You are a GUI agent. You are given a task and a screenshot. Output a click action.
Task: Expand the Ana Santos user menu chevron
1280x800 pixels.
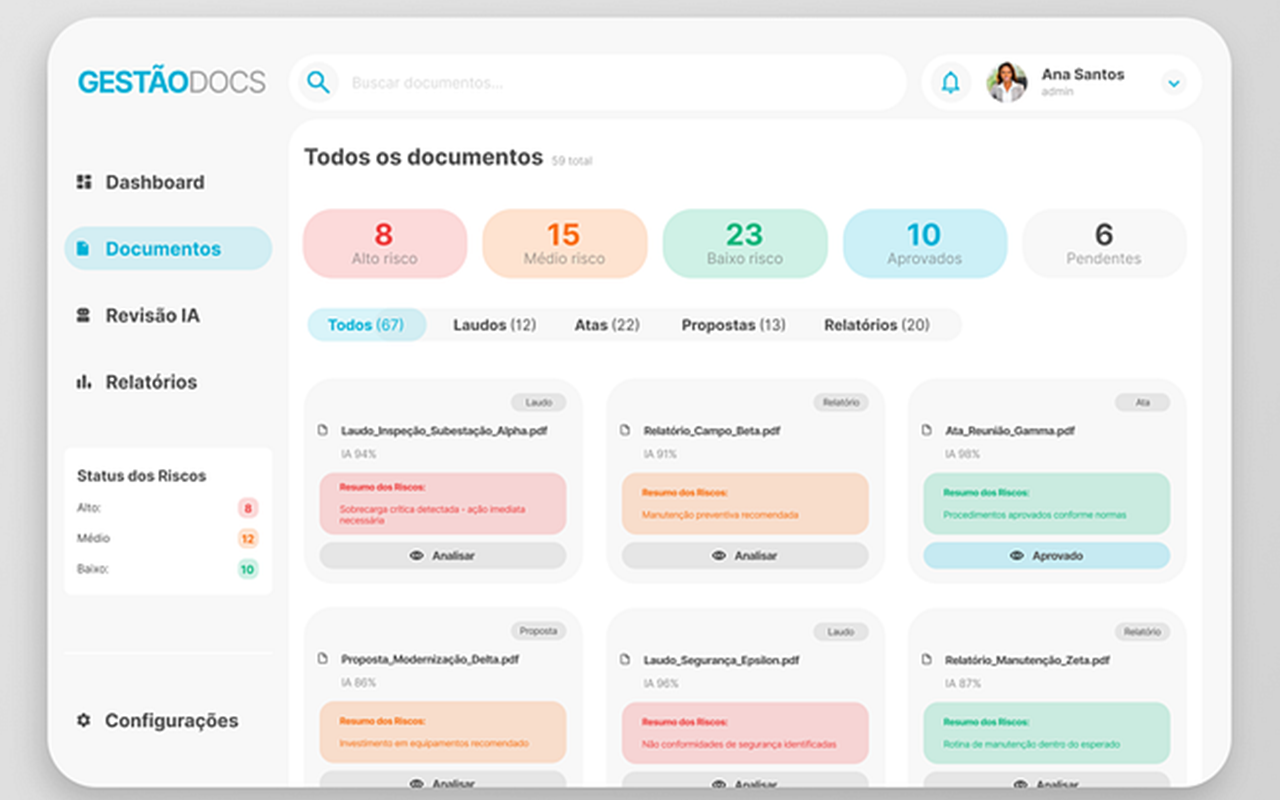coord(1174,83)
